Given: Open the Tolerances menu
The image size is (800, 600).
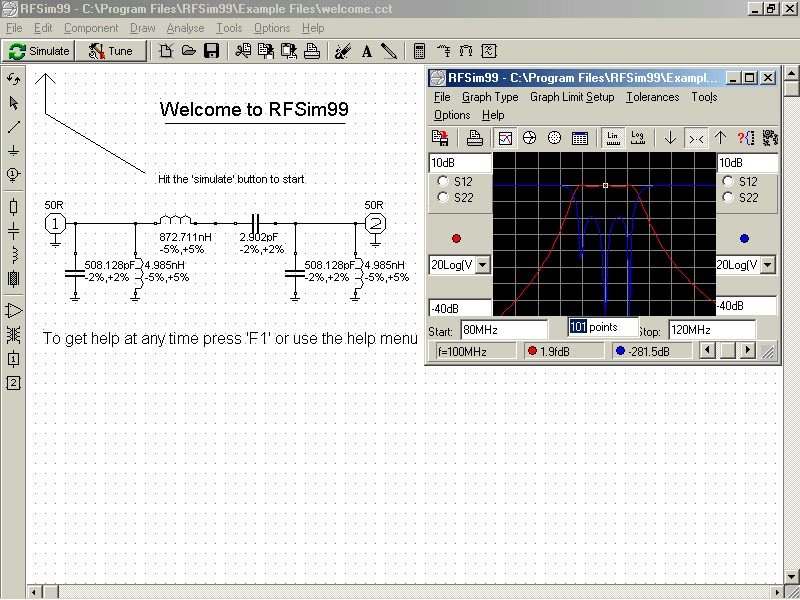Looking at the screenshot, I should pos(653,97).
